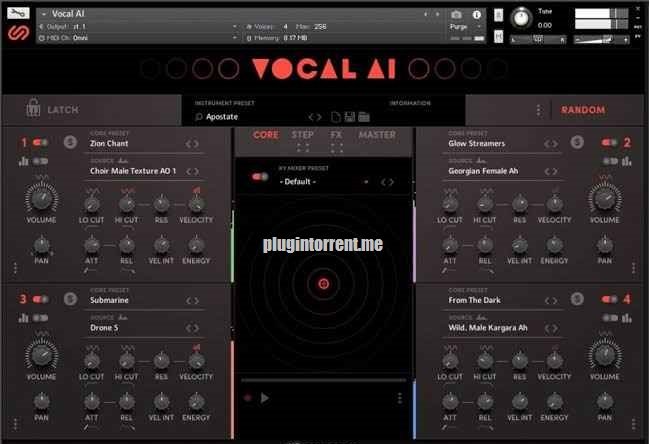Toggle layer 4 power switch
This screenshot has height=444, width=650.
click(x=609, y=299)
